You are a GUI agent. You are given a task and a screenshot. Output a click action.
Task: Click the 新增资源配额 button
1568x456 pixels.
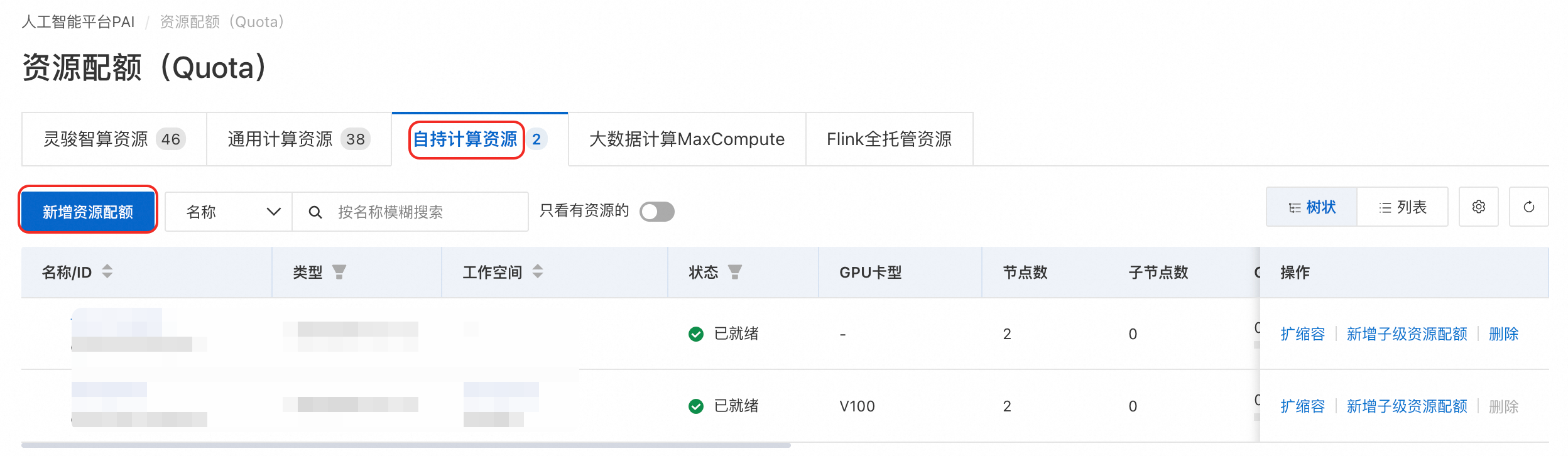point(88,212)
